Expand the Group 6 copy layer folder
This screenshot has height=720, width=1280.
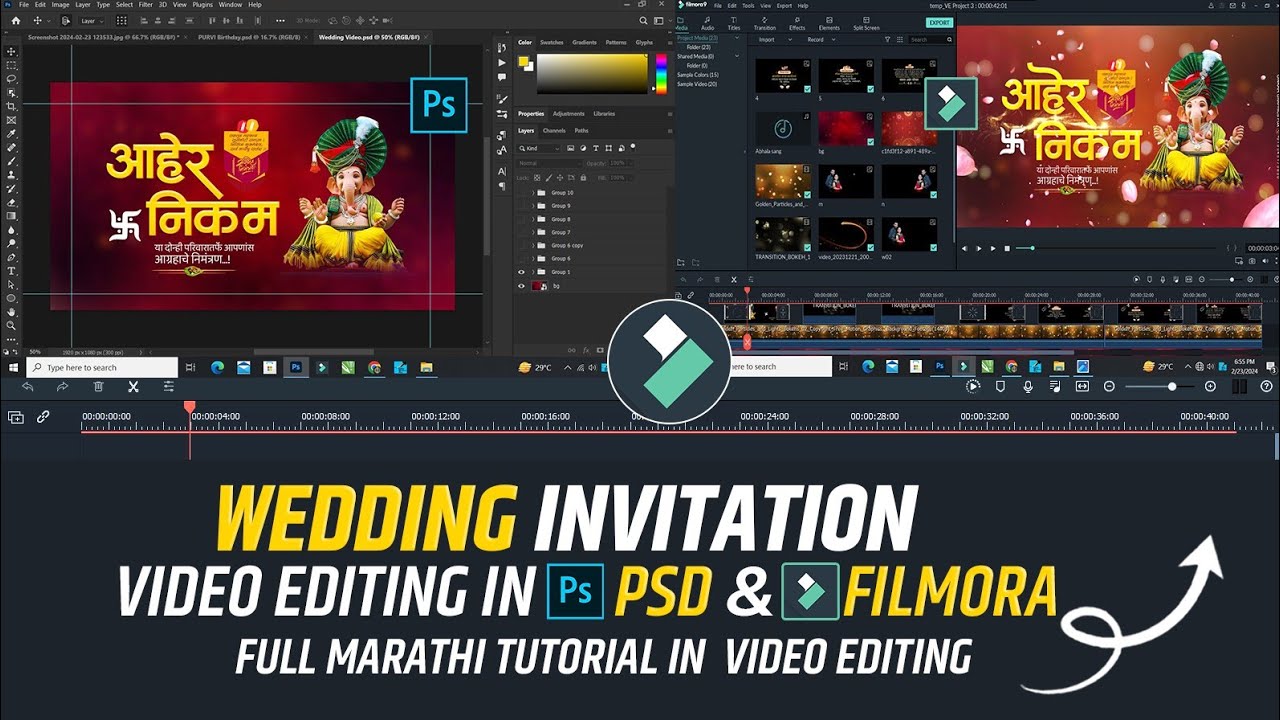(533, 245)
